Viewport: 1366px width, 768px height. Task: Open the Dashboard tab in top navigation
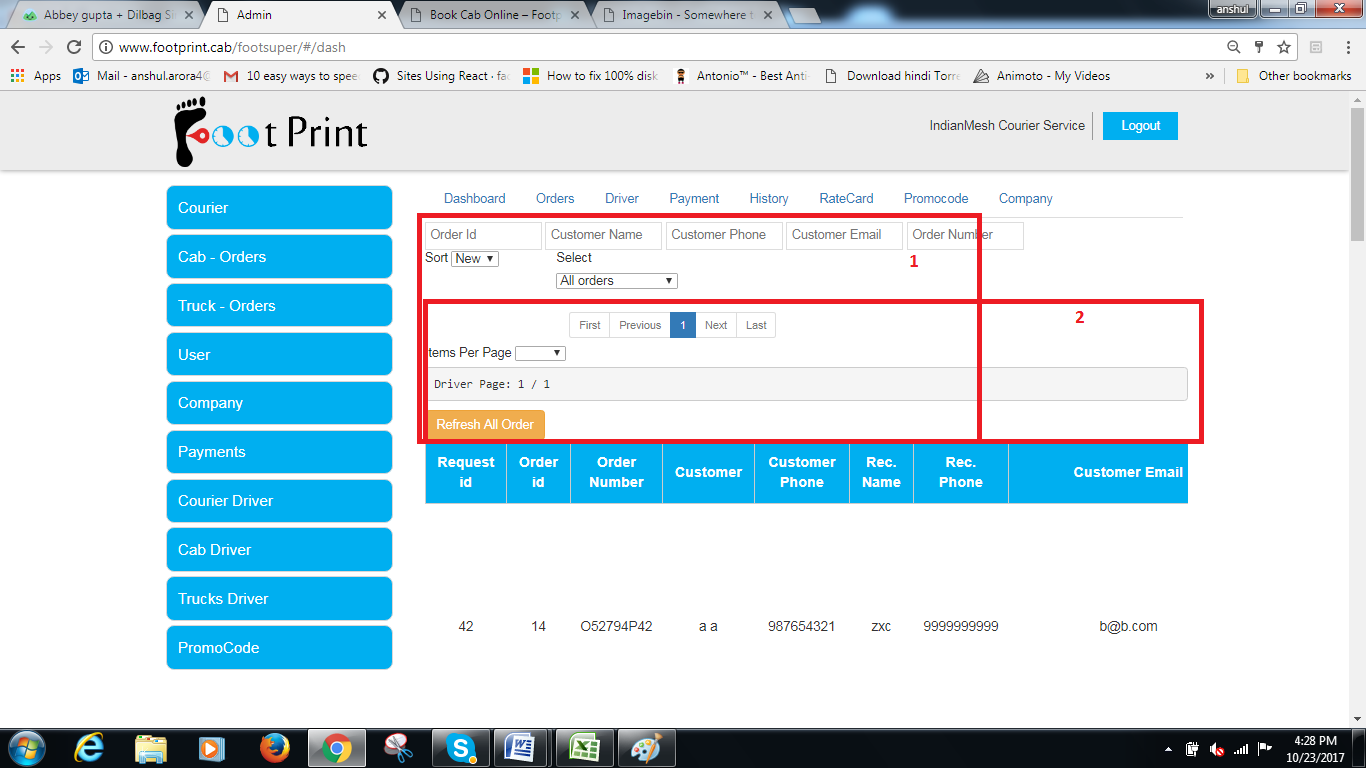click(x=475, y=199)
